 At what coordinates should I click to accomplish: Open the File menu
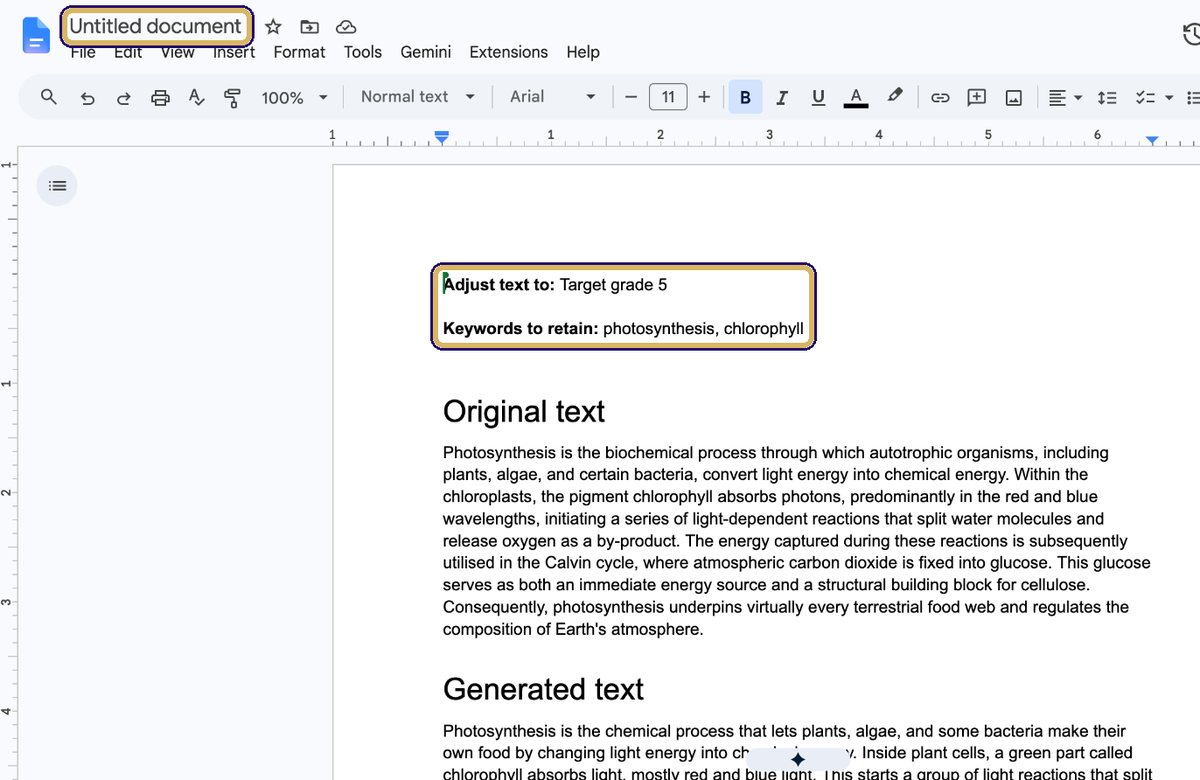83,52
